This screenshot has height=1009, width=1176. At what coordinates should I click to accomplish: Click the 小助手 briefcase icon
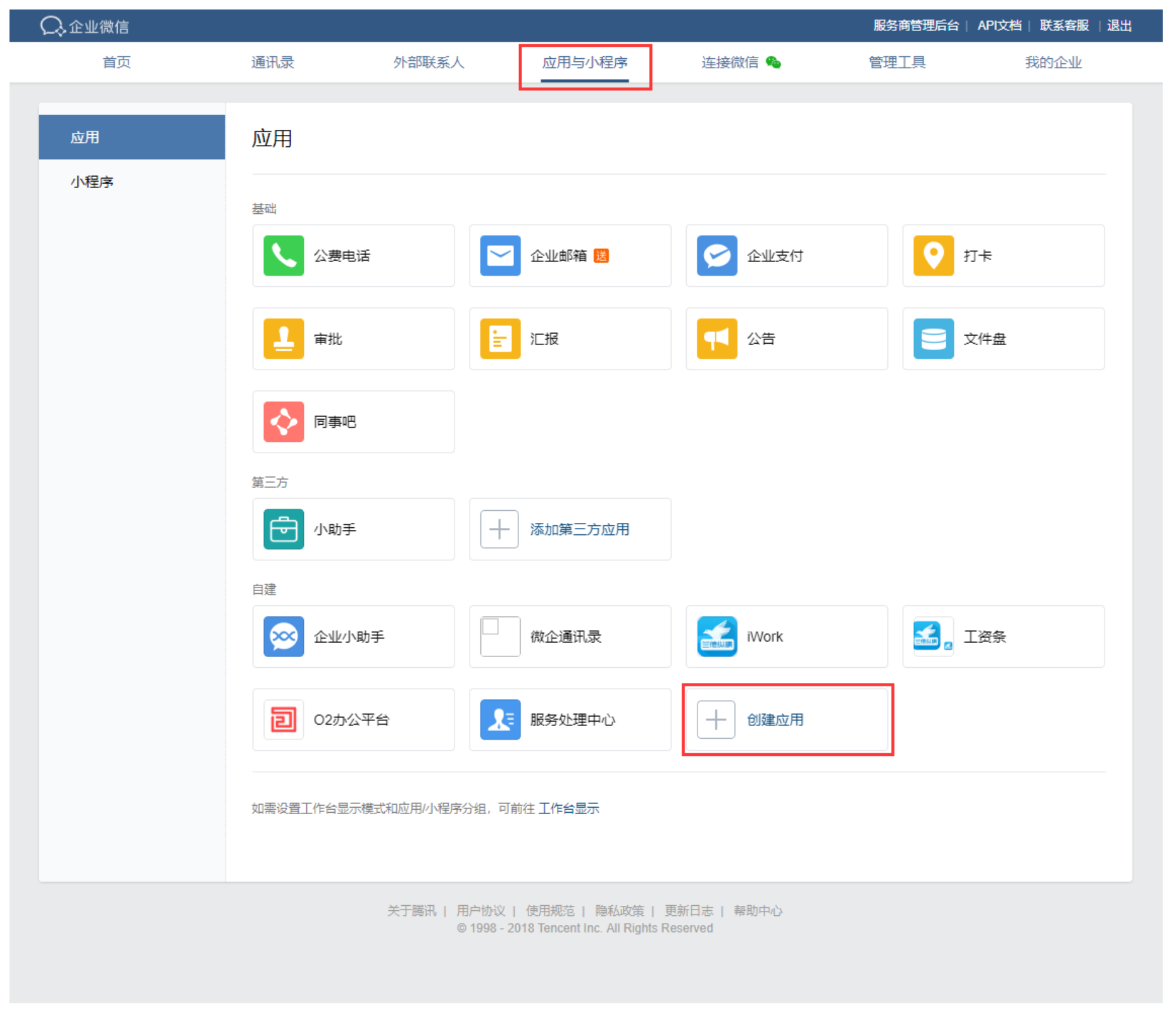284,529
